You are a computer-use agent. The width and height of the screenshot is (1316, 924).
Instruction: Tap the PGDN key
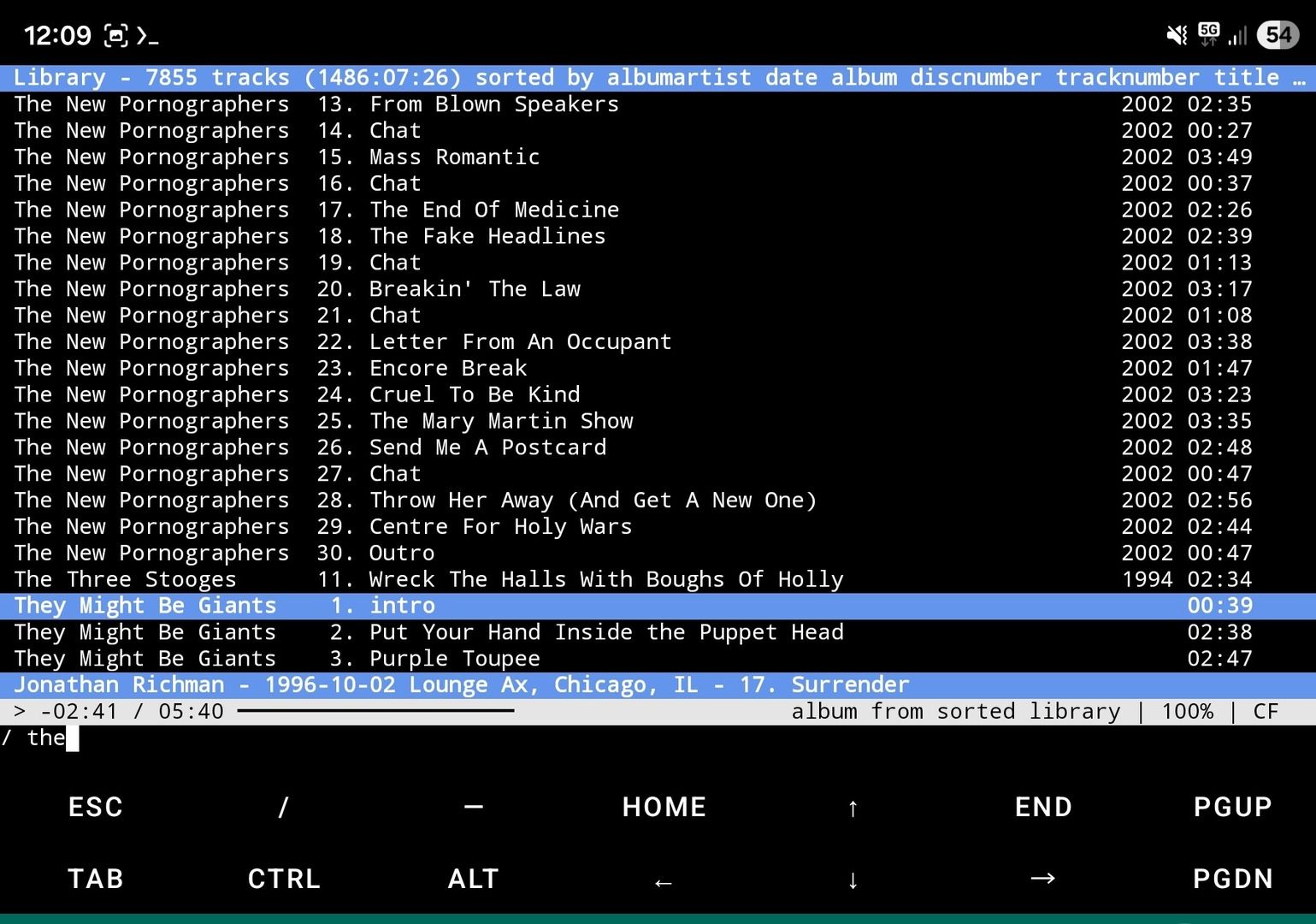pyautogui.click(x=1232, y=879)
